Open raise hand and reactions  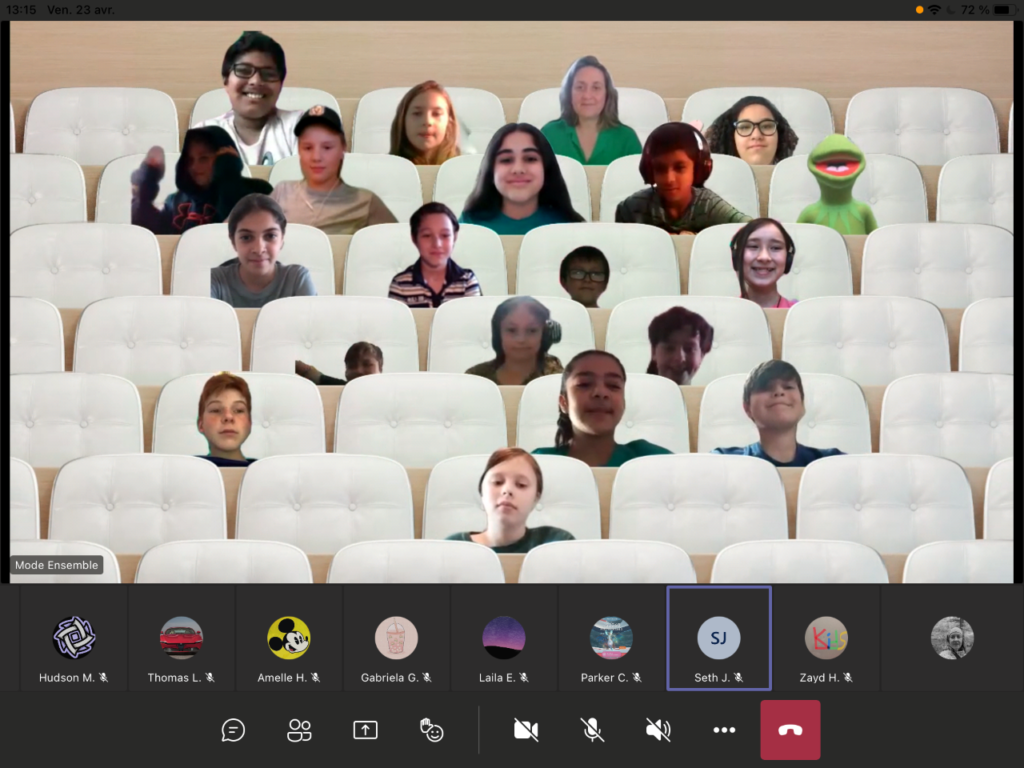(x=431, y=730)
